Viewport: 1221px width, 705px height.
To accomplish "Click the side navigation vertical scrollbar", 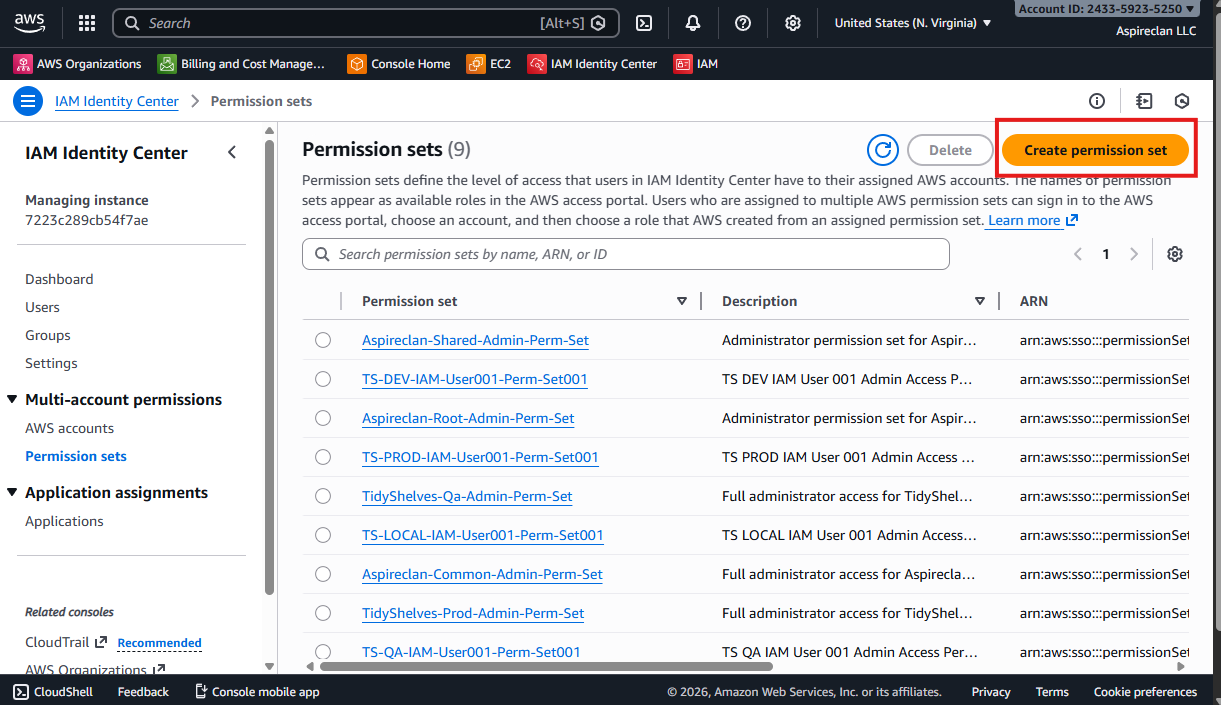I will pyautogui.click(x=269, y=366).
